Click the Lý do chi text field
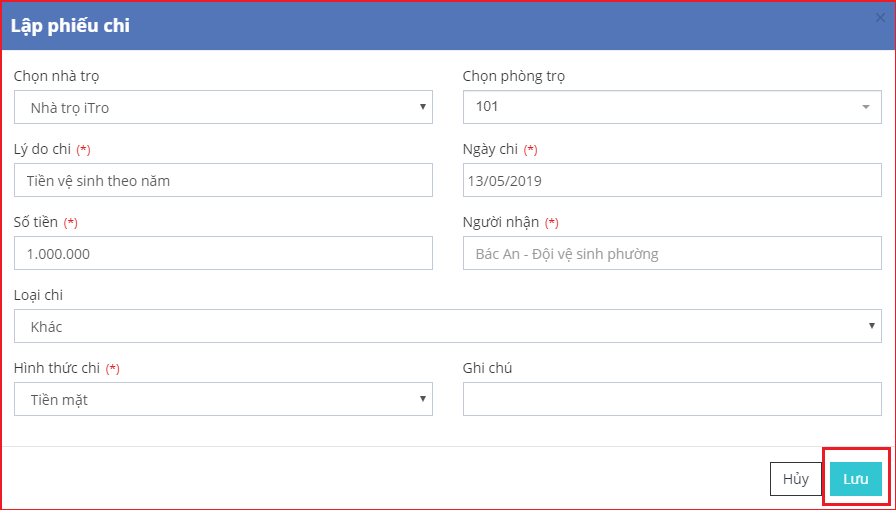Image resolution: width=896 pixels, height=510 pixels. click(x=223, y=180)
